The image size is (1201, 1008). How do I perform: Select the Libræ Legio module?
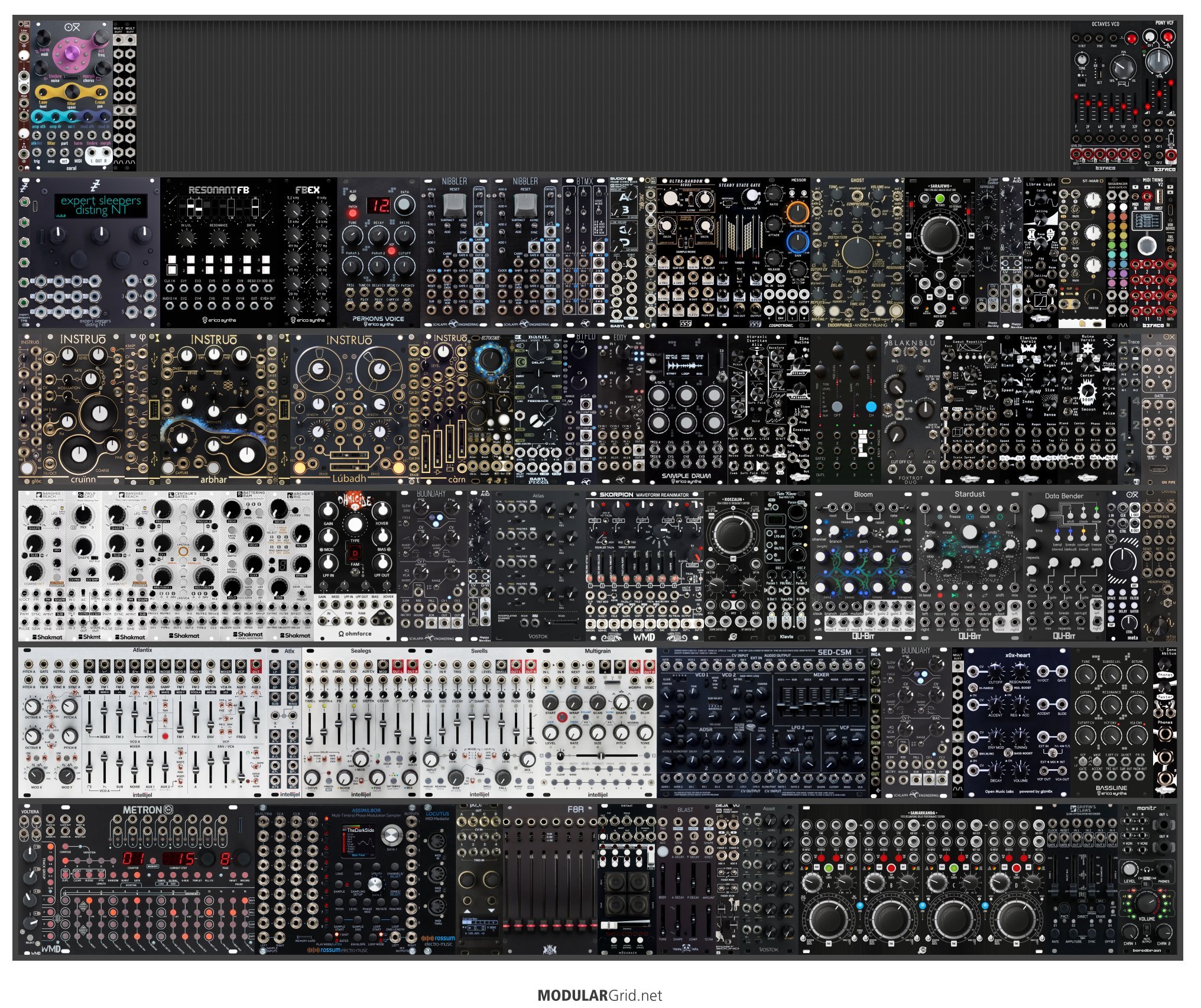tap(1040, 252)
